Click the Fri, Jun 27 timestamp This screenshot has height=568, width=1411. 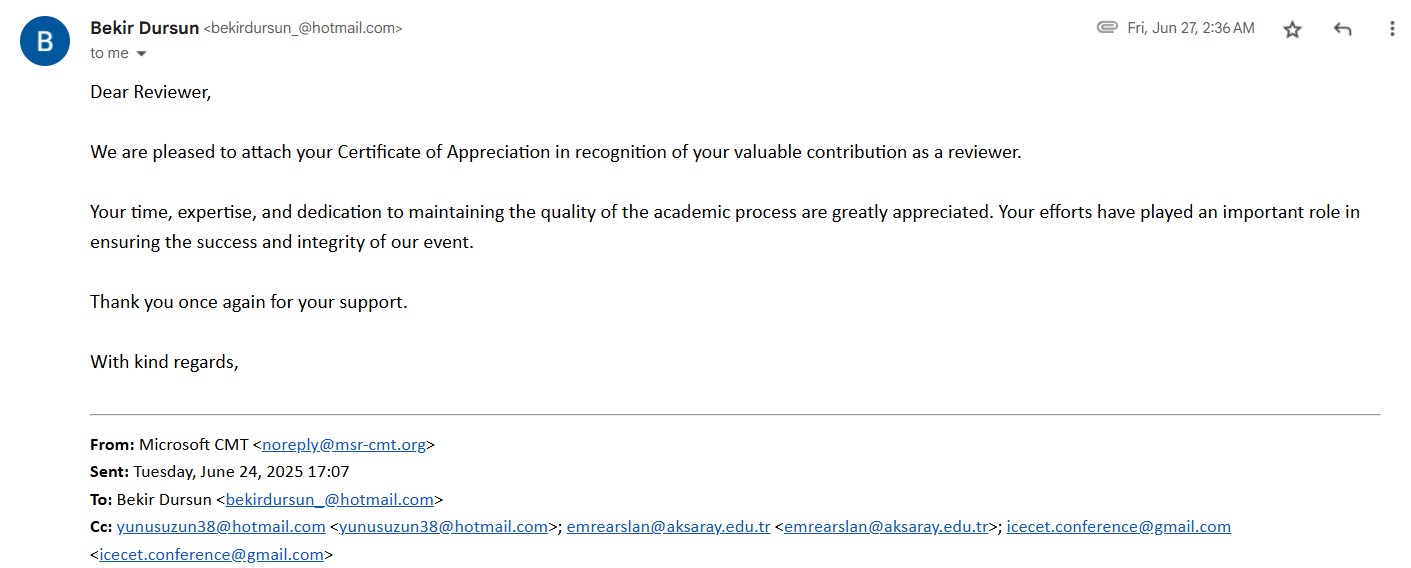tap(1190, 28)
